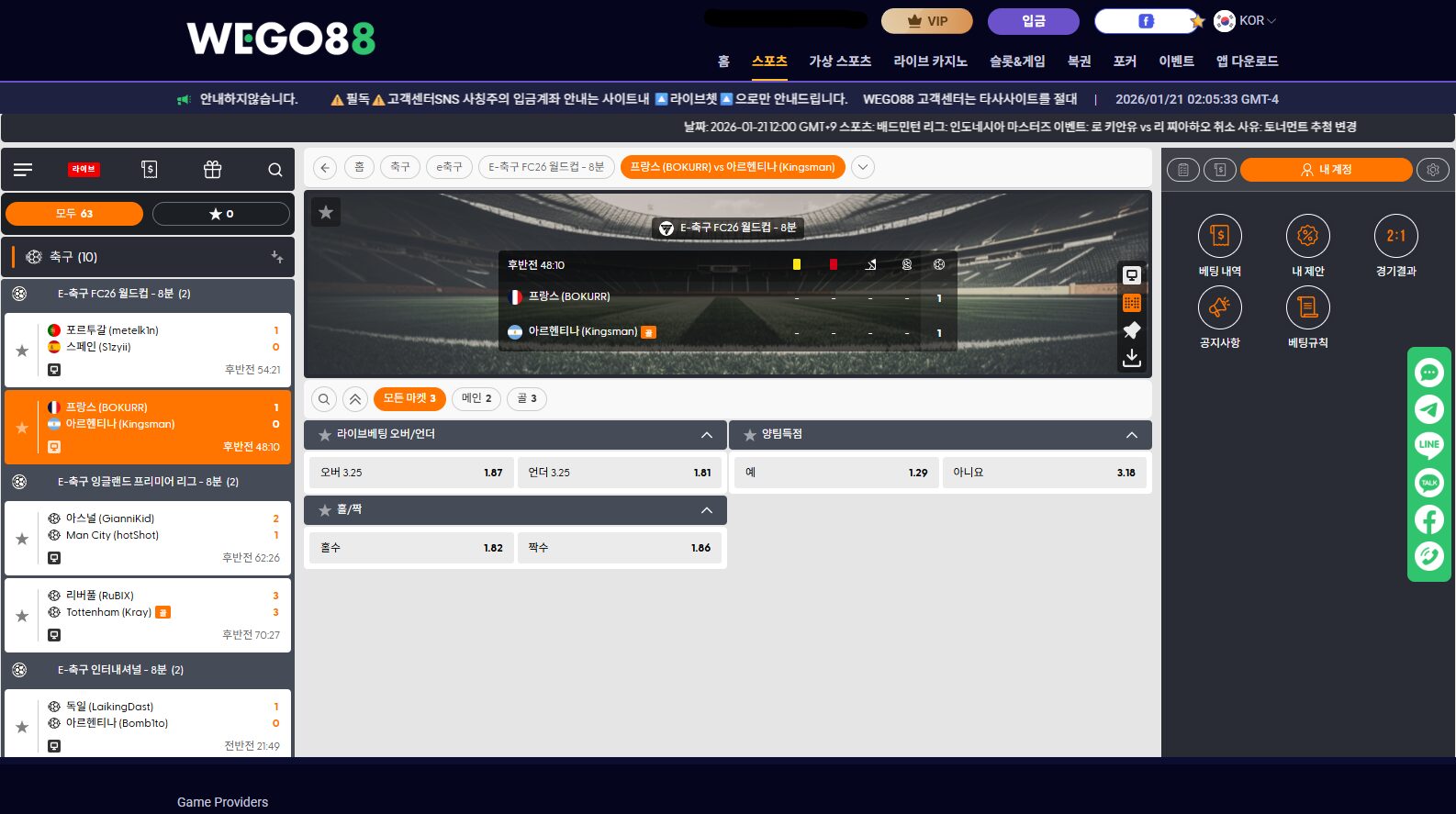Open 라이브 카지노 in top navigation

930,61
